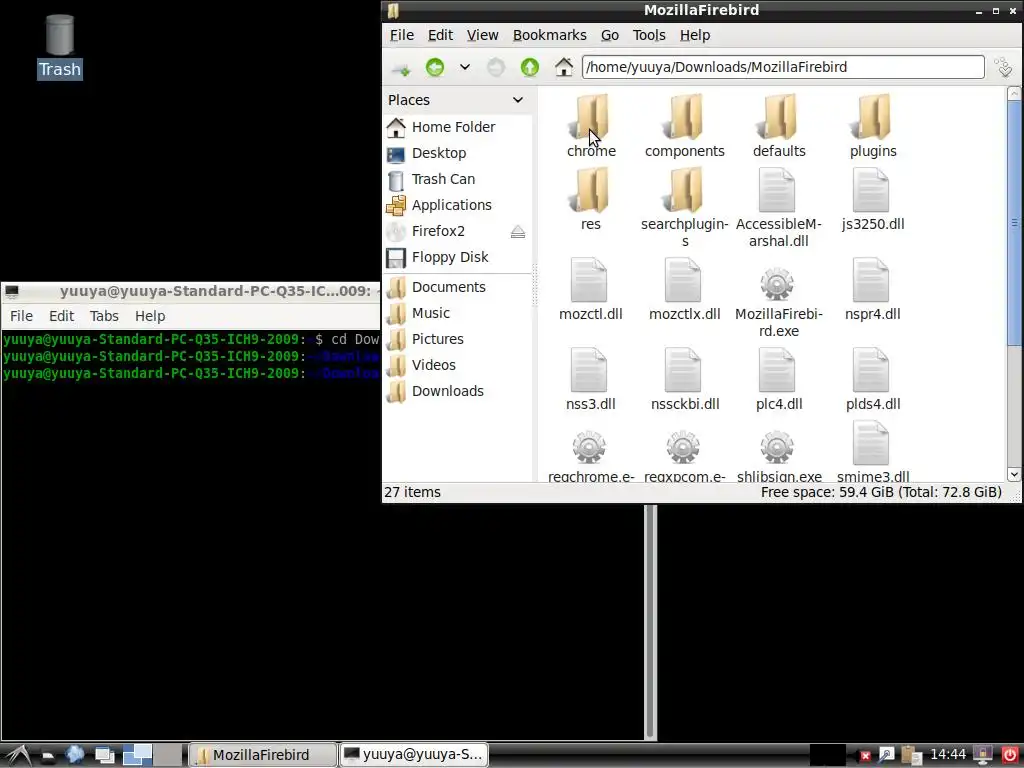Select the searchplugins folder
The image size is (1024, 768).
coord(684,190)
